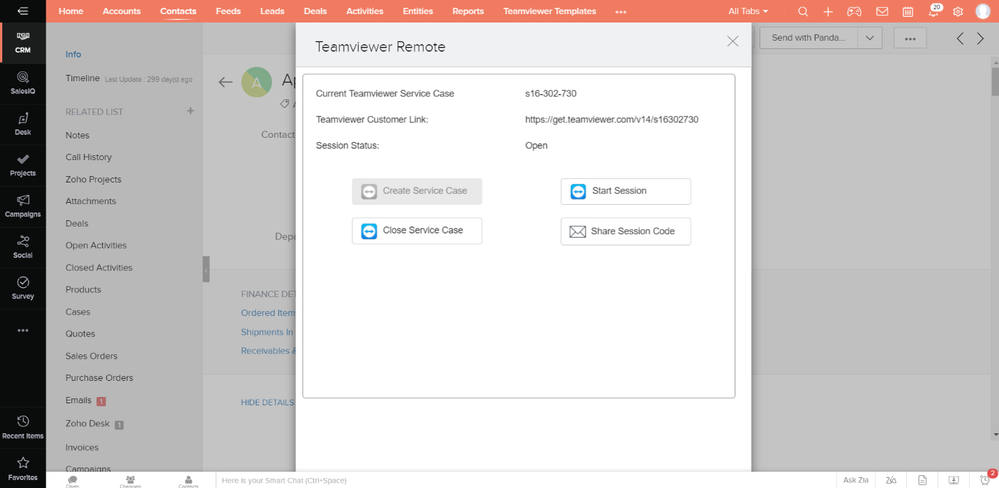
Task: Expand more tabs via top ellipsis
Action: 621,11
